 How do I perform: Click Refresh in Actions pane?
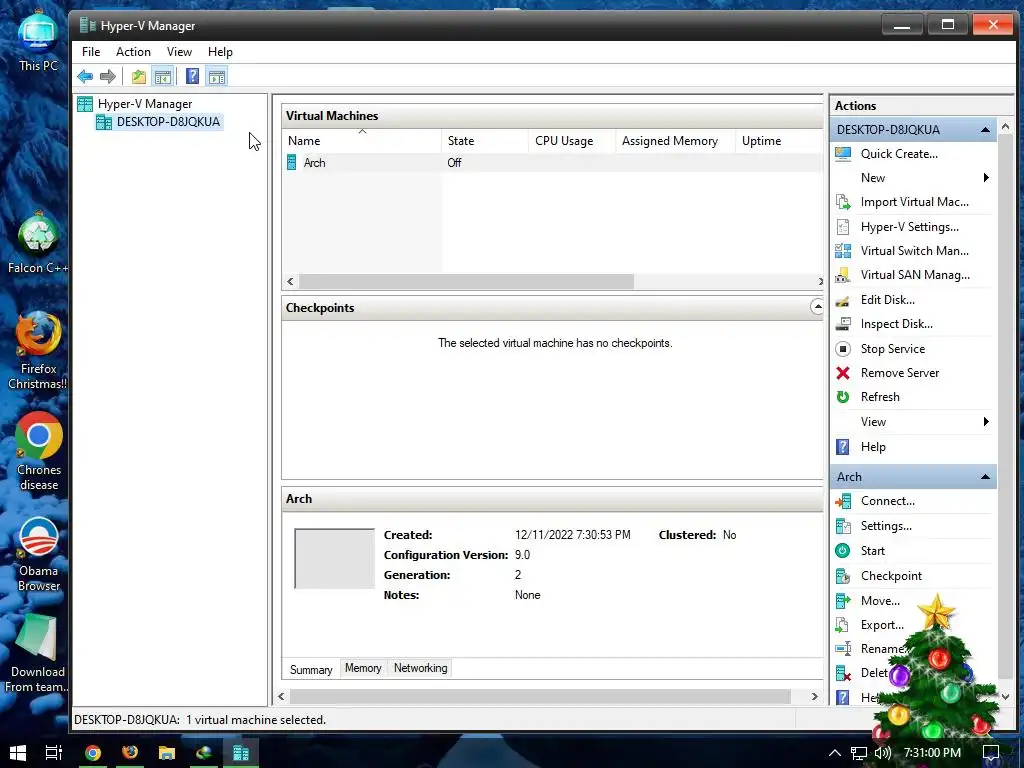pos(880,397)
